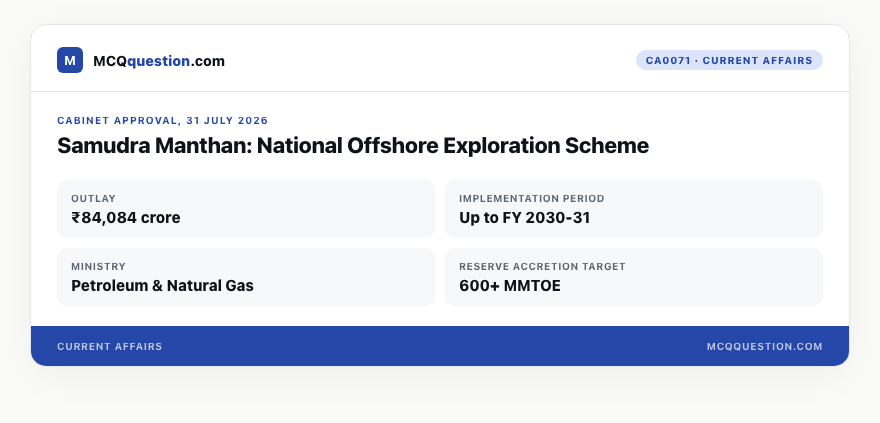Click the Cabinet Approval 31 July 2026 label
The height and width of the screenshot is (423, 880).
pyautogui.click(x=163, y=121)
